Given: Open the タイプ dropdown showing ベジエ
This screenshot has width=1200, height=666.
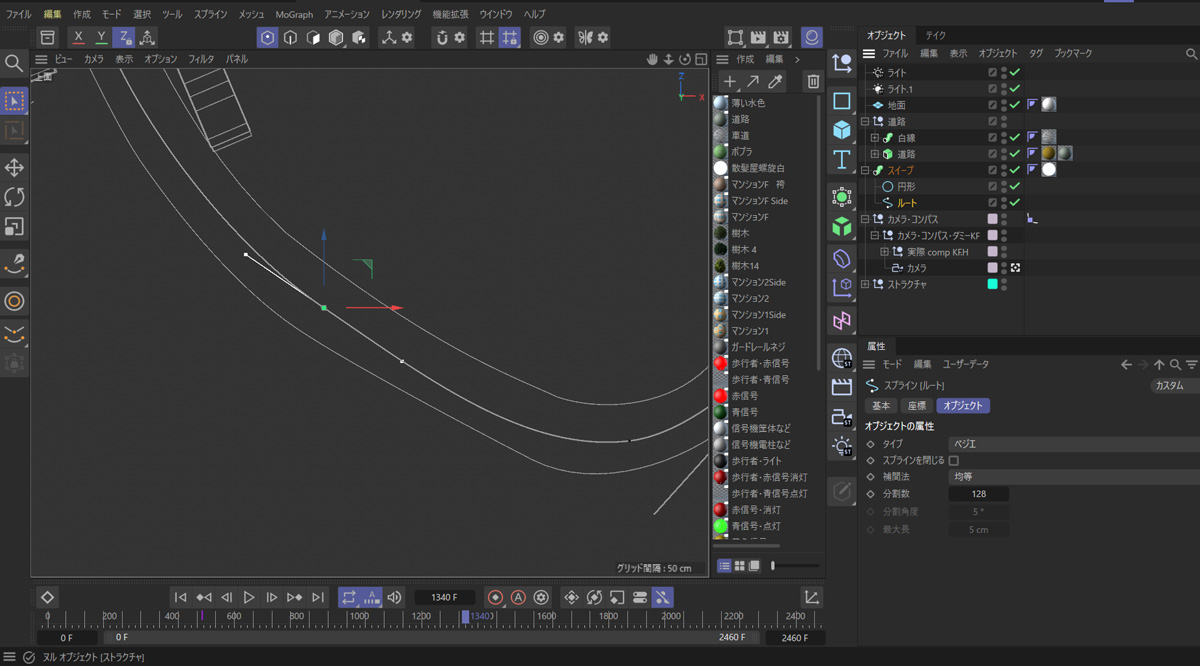Looking at the screenshot, I should coord(1070,444).
